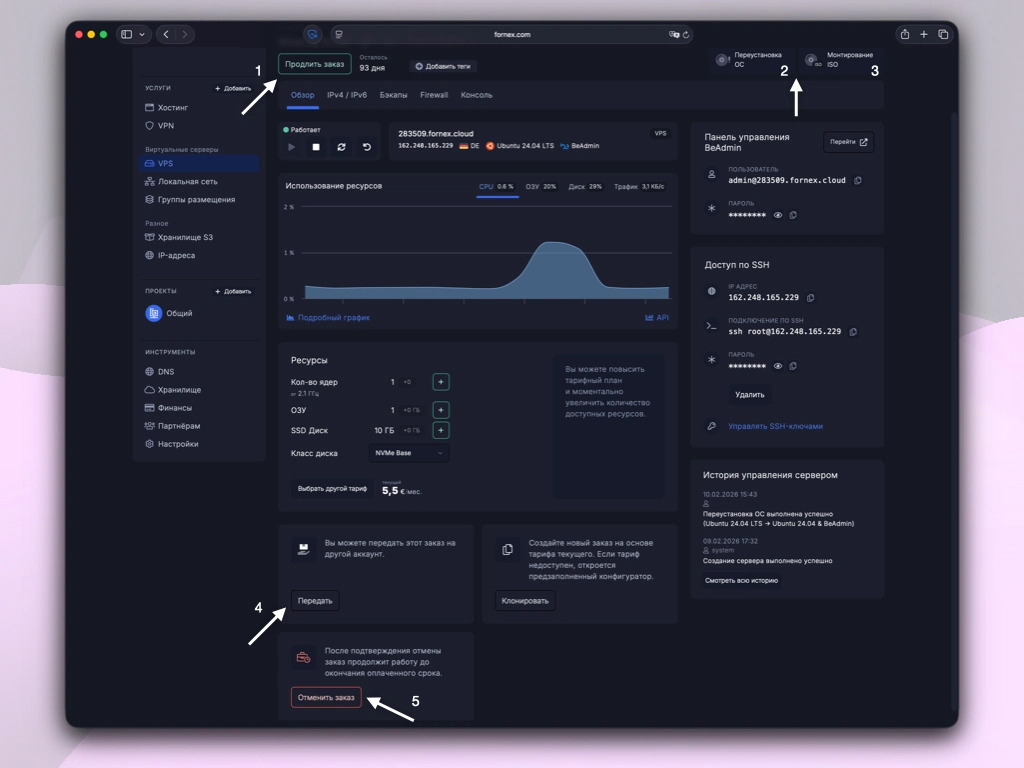Click 'Добавить теги' tag button
The height and width of the screenshot is (768, 1024).
(443, 67)
